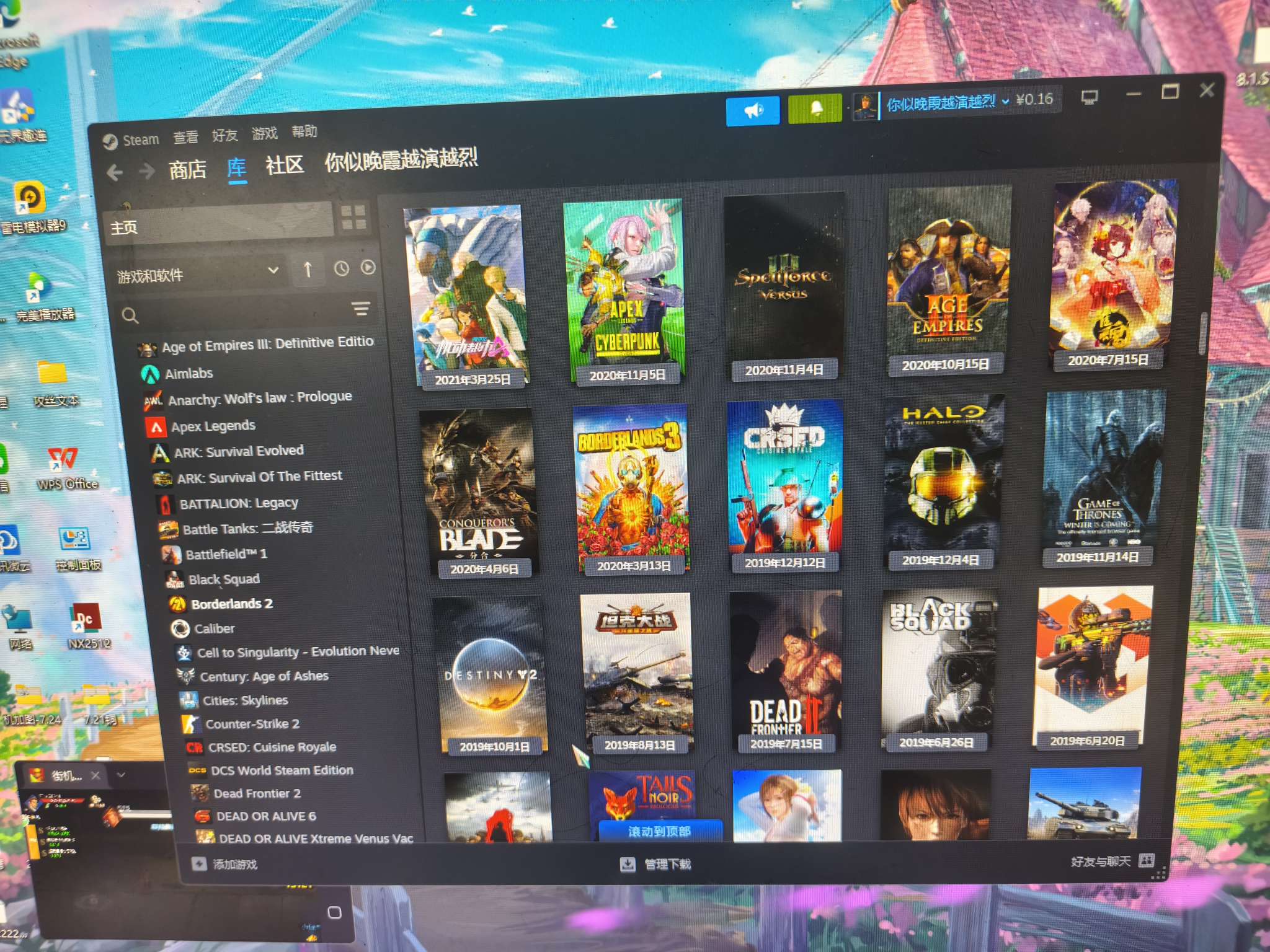Open friends and chat icon

pyautogui.click(x=1147, y=860)
